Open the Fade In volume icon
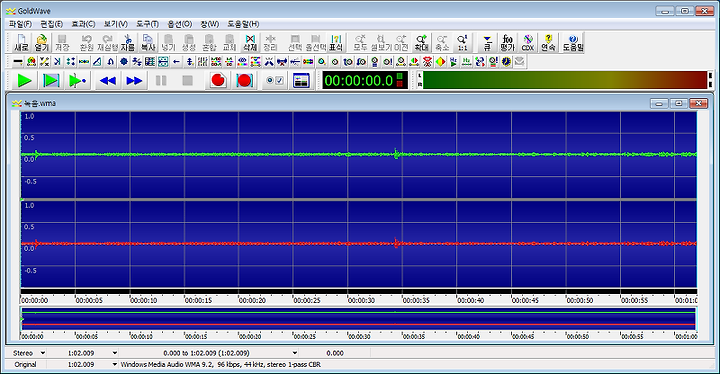 pyautogui.click(x=348, y=61)
